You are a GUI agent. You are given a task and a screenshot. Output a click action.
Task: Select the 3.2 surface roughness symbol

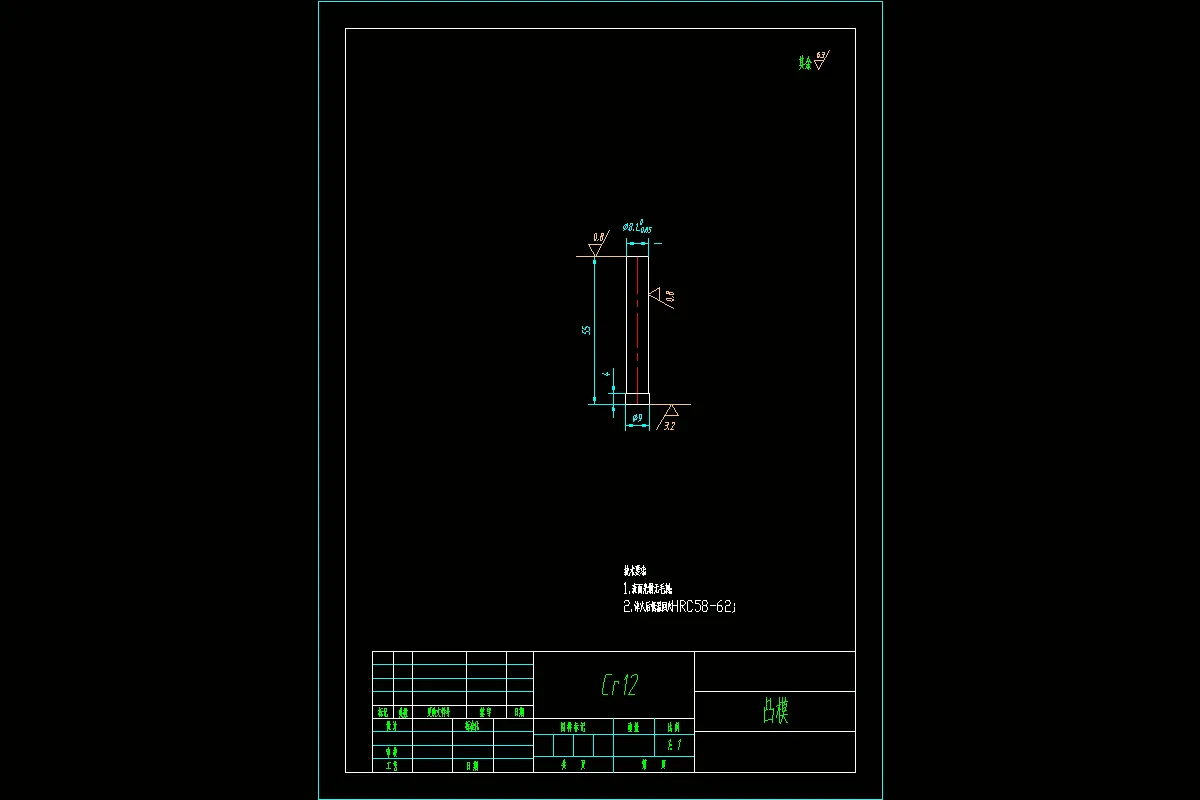pos(669,418)
